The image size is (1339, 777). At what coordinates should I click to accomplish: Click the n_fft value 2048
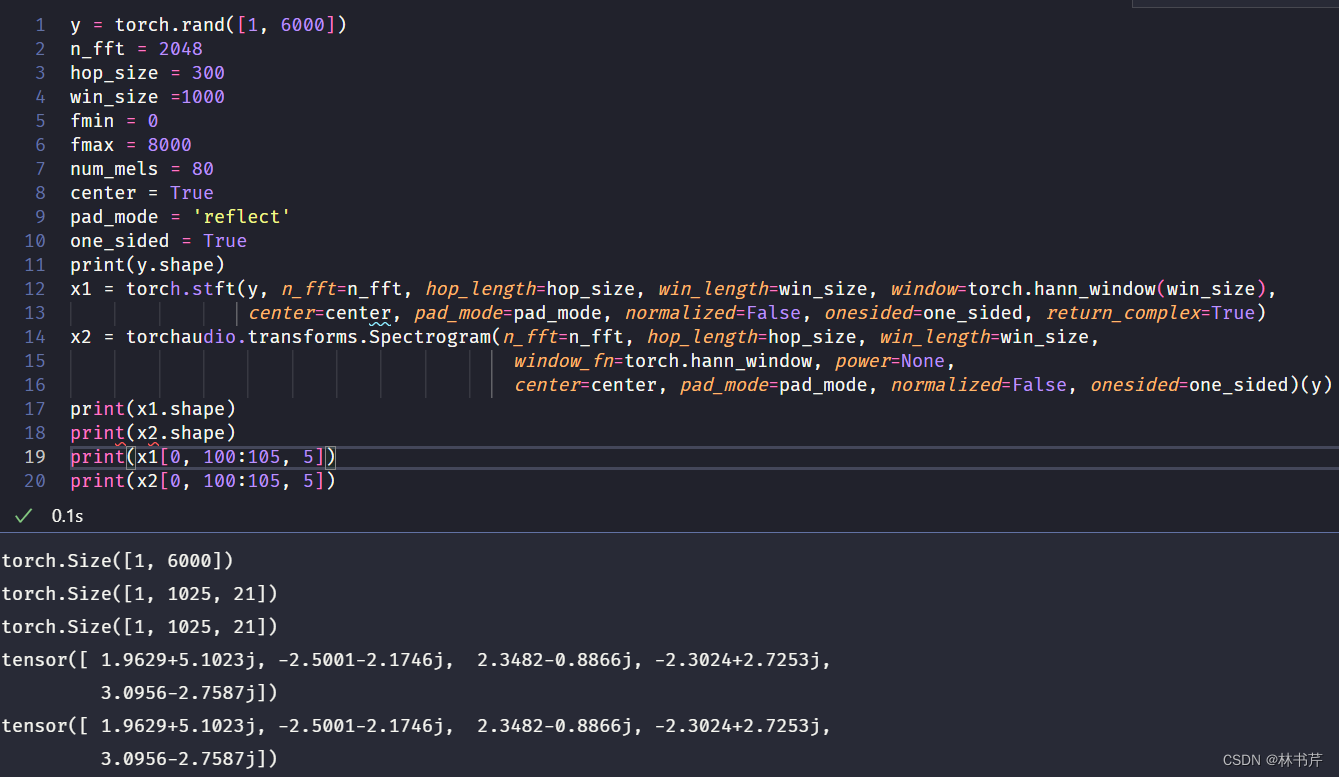[181, 49]
